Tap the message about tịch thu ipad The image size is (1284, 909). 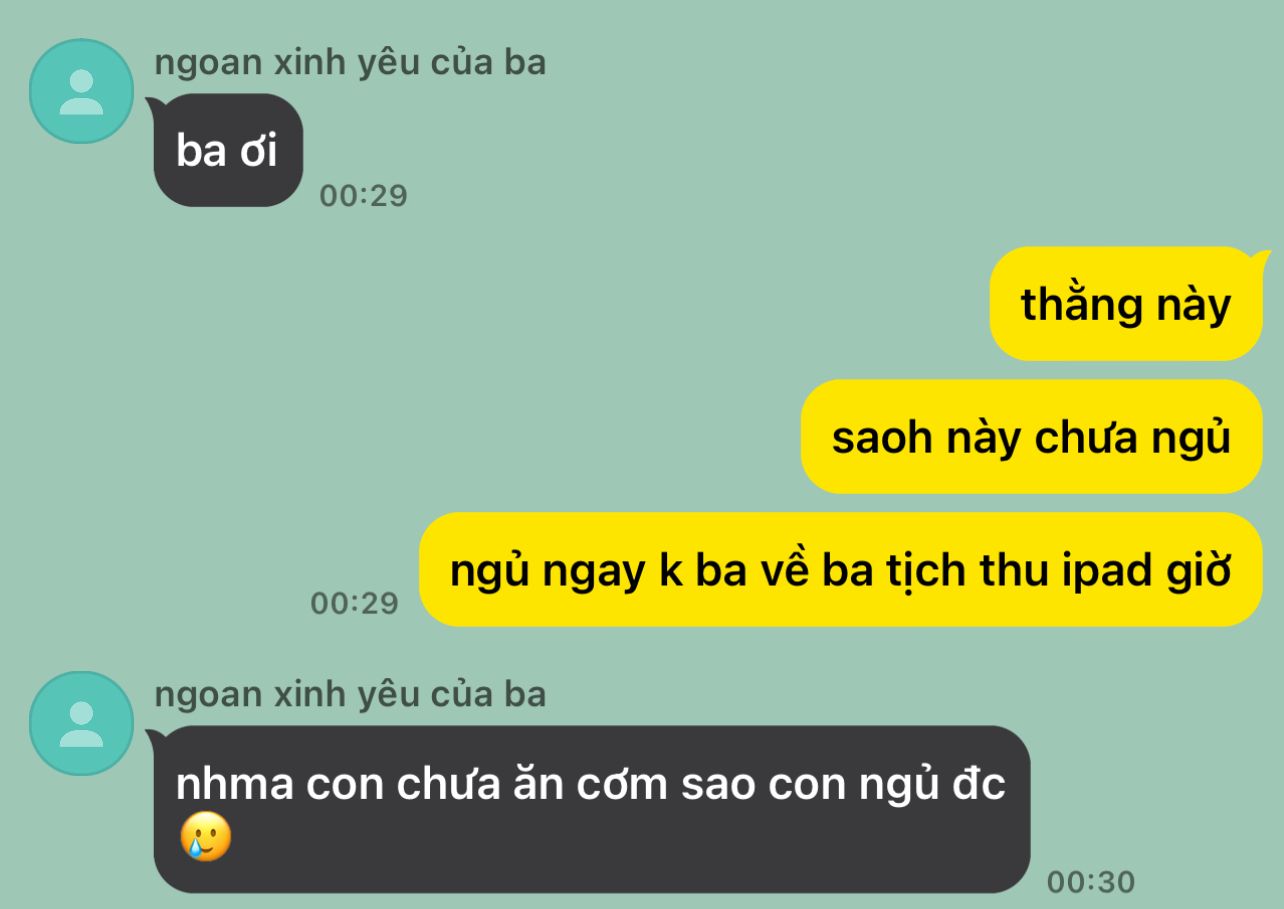click(840, 570)
